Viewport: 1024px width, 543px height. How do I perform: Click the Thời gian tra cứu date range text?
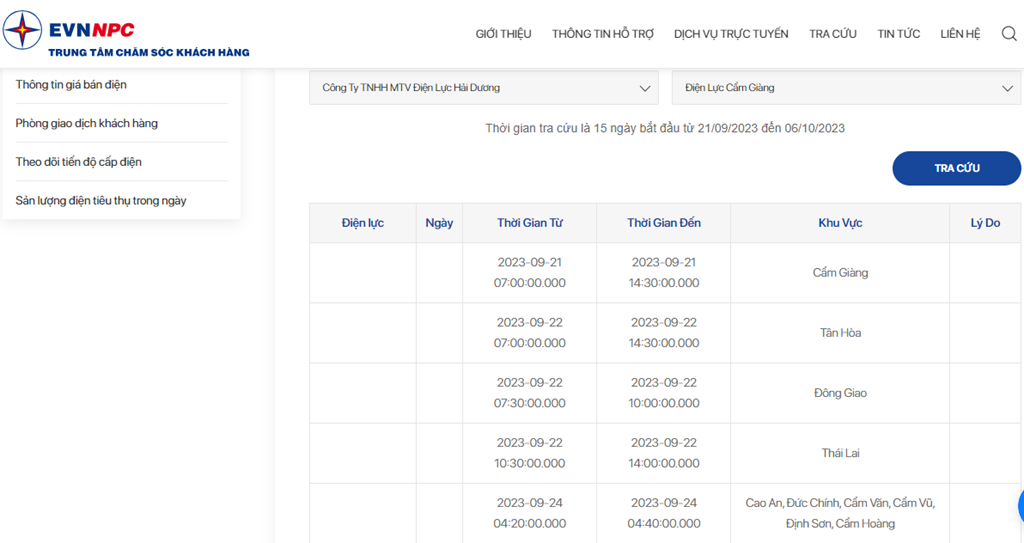665,128
